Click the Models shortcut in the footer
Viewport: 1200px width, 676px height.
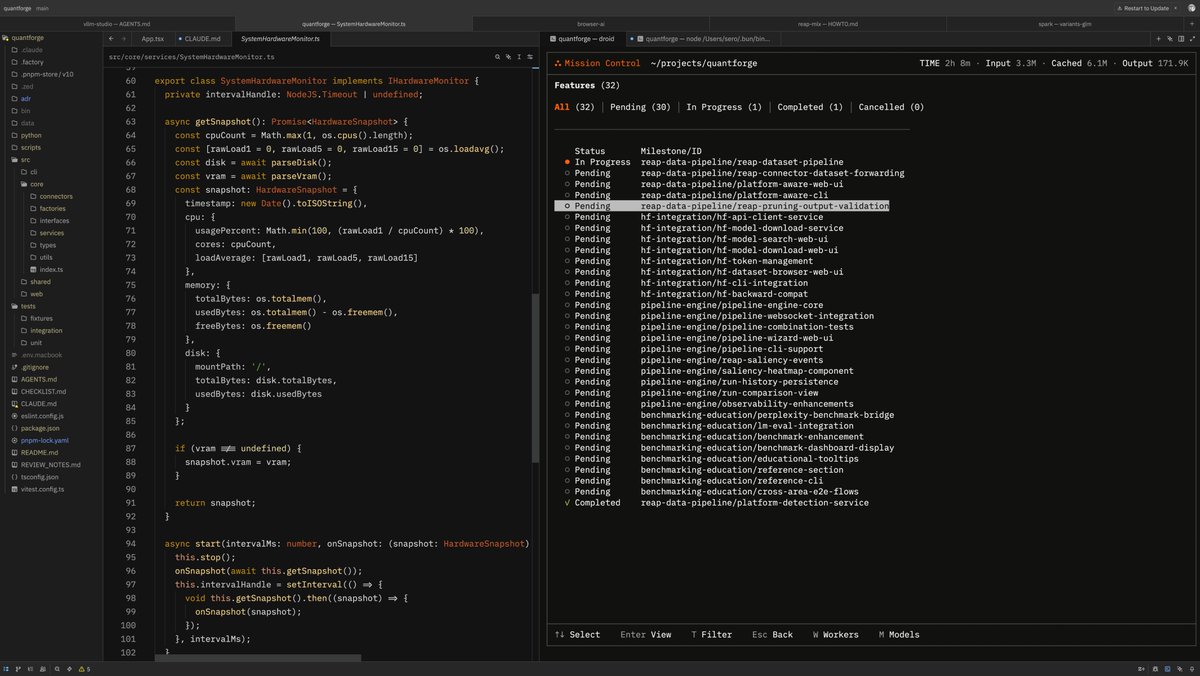[898, 634]
